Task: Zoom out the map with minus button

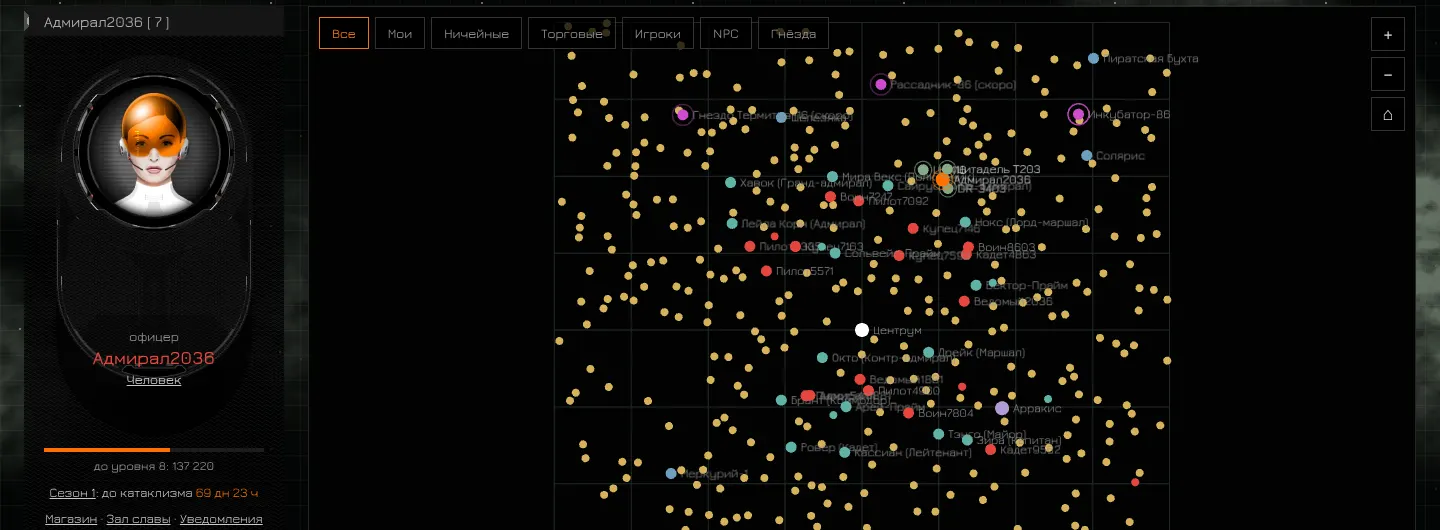Action: point(1388,74)
